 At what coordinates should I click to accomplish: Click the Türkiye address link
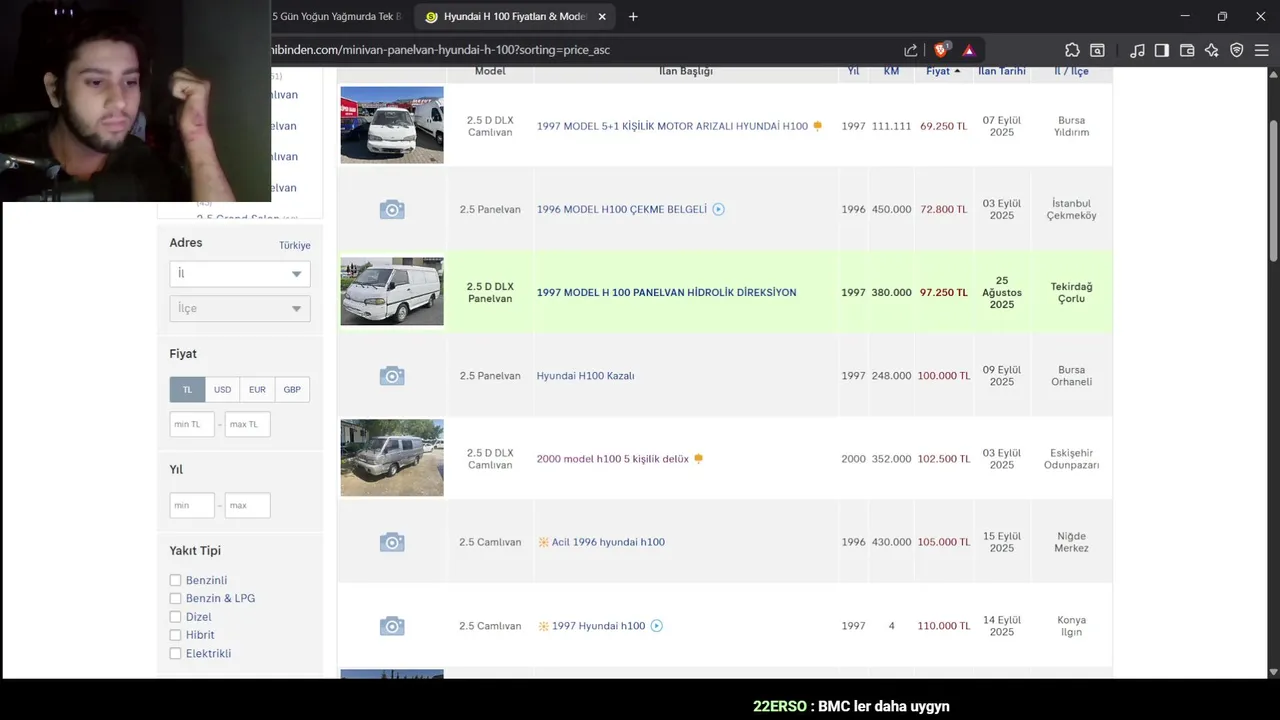pos(294,245)
